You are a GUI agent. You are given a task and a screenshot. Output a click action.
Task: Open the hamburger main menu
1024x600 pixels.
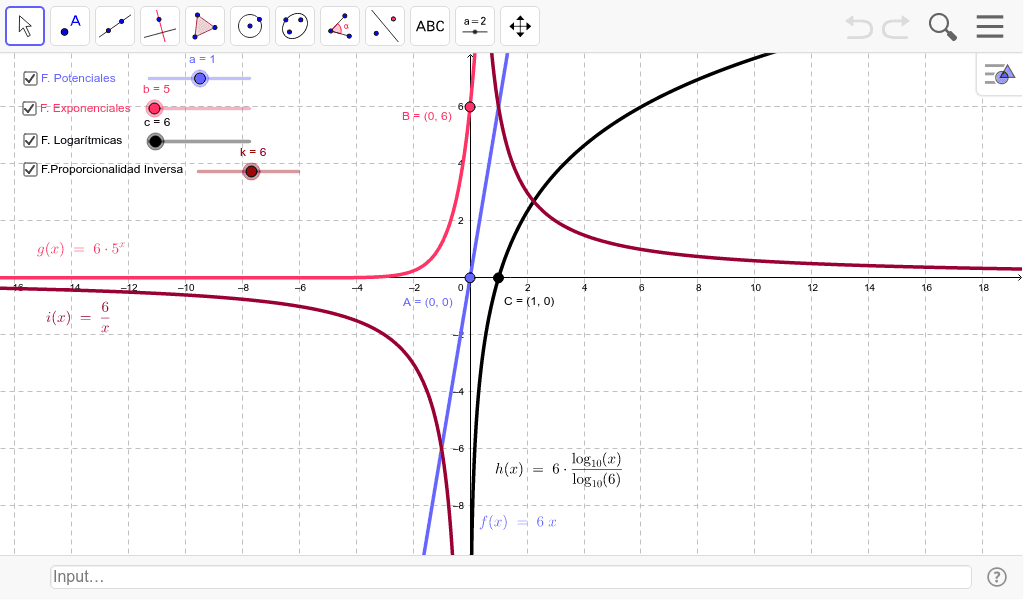(990, 27)
